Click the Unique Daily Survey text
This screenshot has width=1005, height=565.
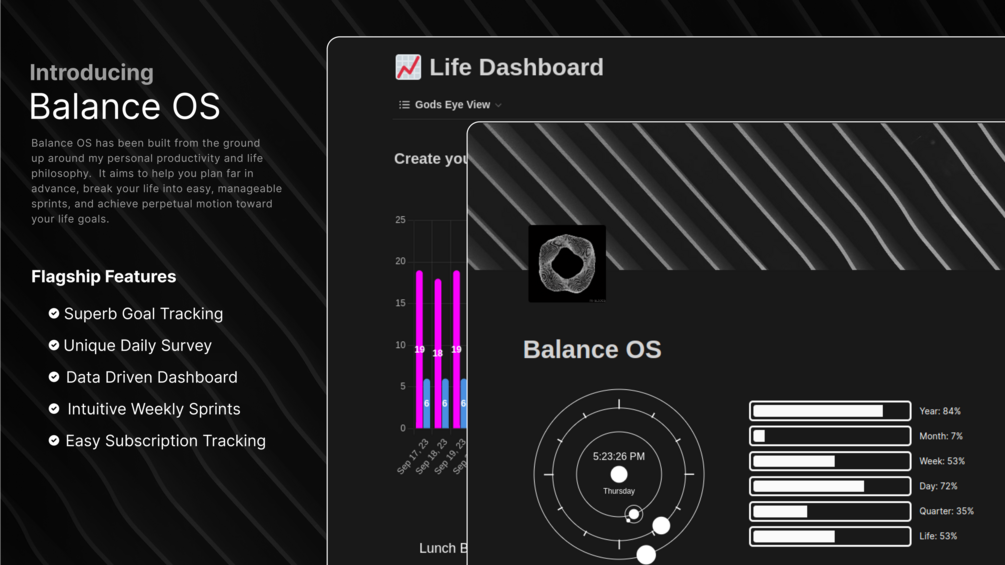(x=138, y=345)
